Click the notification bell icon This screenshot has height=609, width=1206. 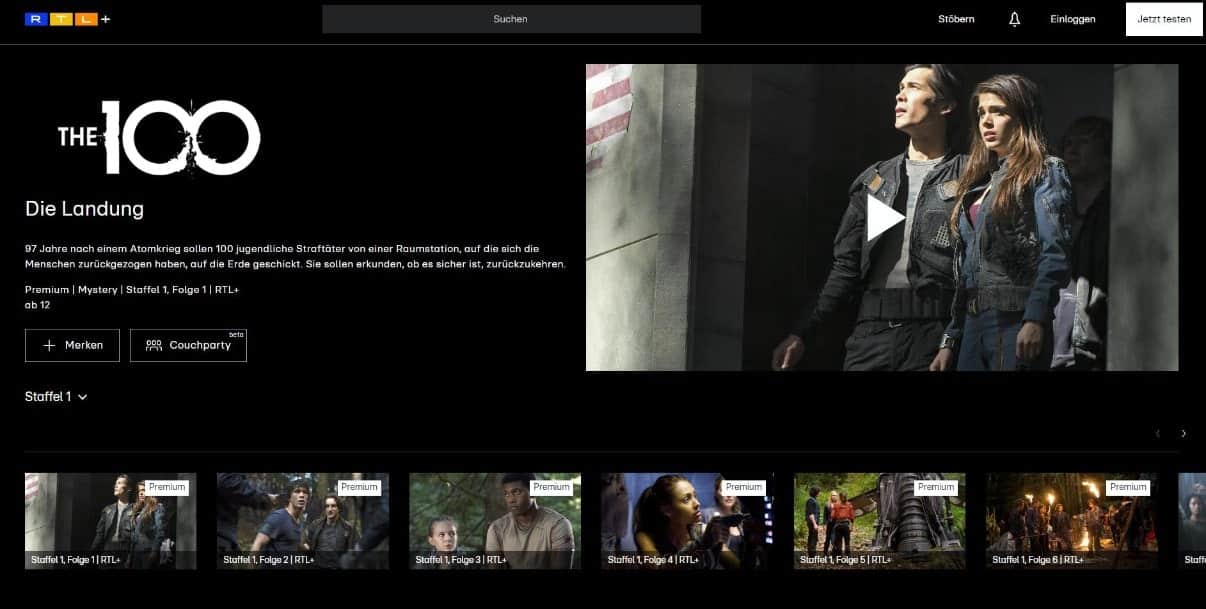coord(1014,19)
